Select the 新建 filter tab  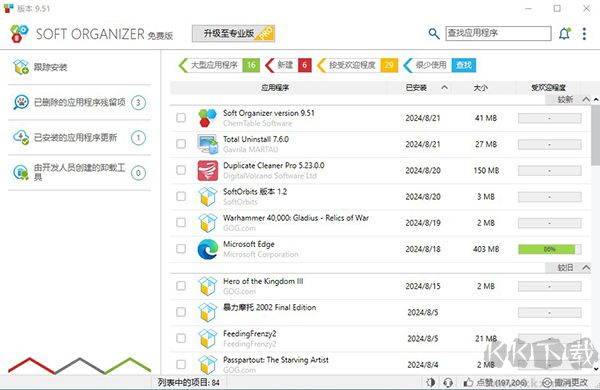pyautogui.click(x=288, y=65)
